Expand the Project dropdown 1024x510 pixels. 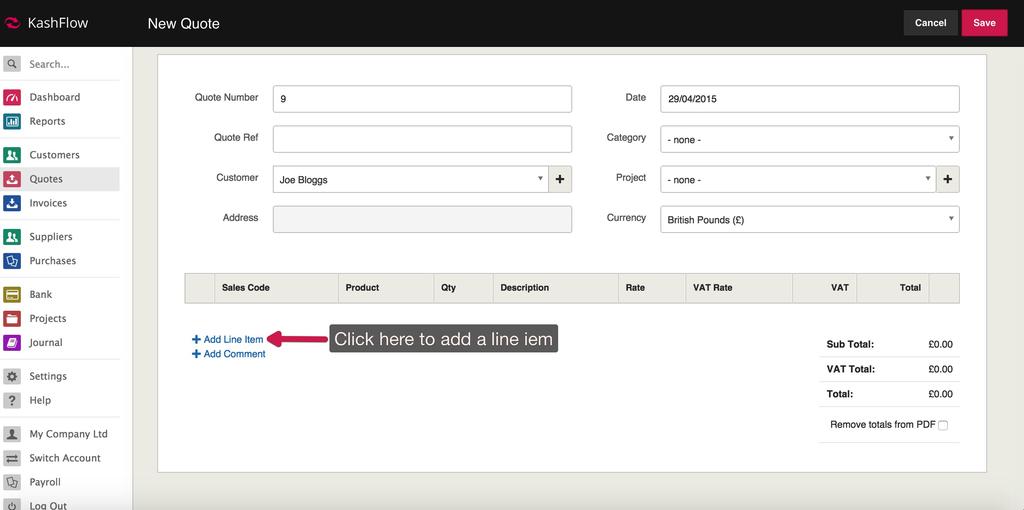point(797,179)
